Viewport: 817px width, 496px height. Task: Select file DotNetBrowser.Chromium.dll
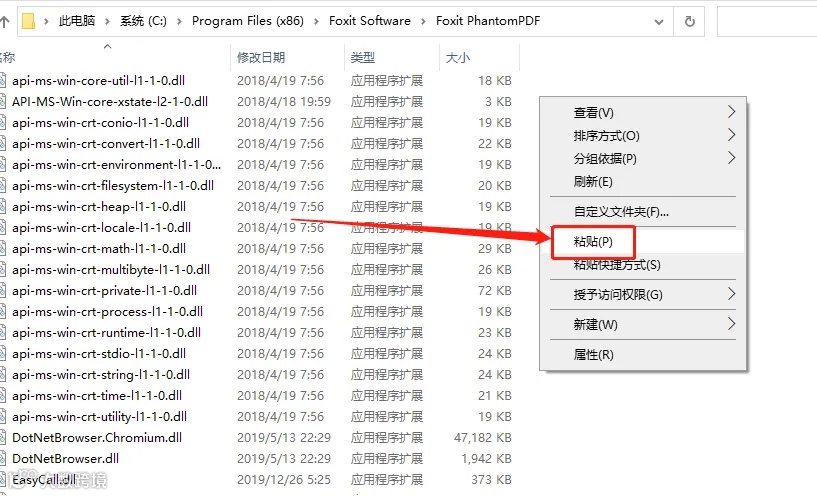click(97, 438)
